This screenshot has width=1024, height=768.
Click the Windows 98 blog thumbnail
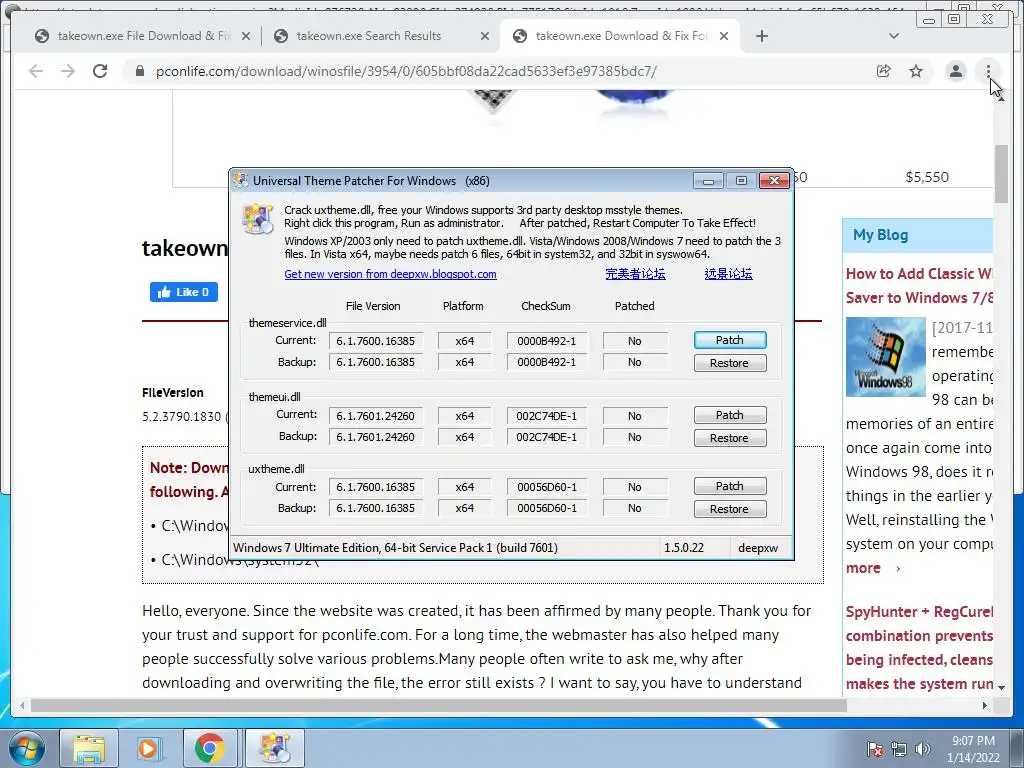tap(886, 357)
